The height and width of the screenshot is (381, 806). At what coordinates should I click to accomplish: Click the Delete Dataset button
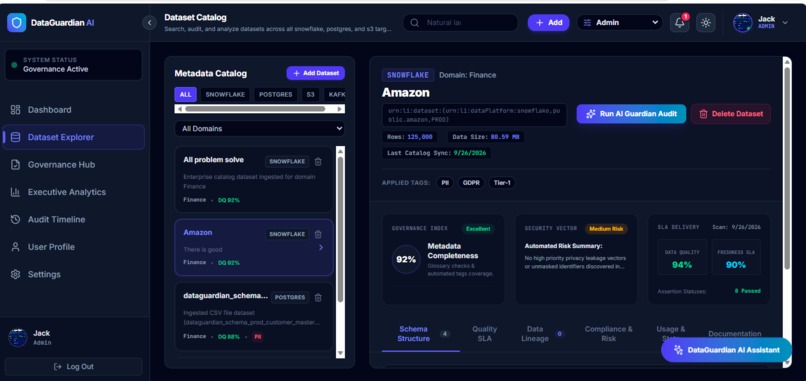coord(731,114)
